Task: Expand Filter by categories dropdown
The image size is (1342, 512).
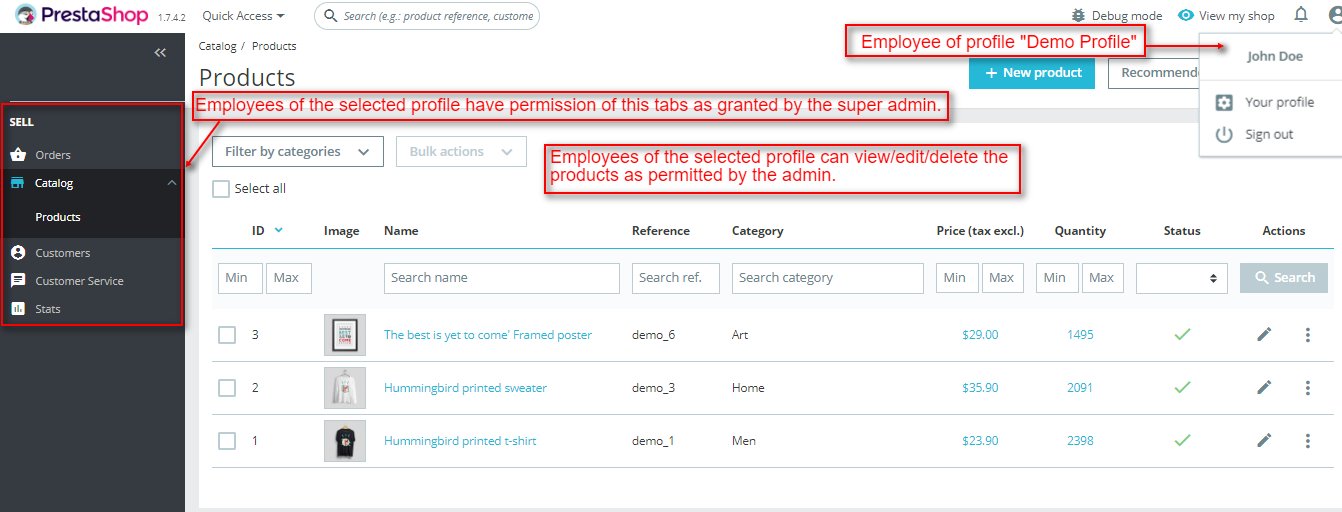Action: (298, 152)
